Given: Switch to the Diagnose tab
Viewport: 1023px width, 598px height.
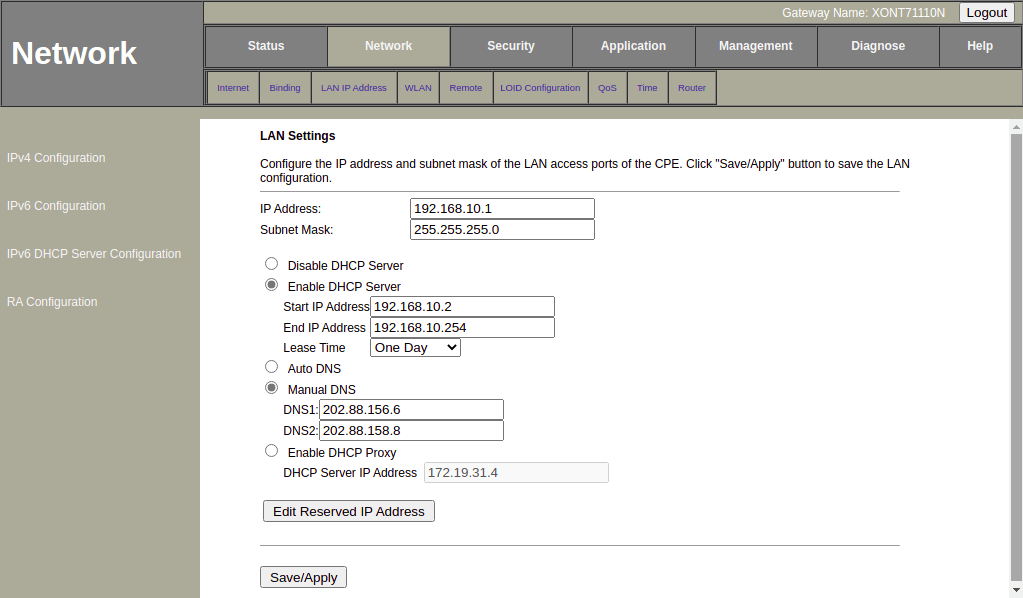Looking at the screenshot, I should tap(877, 46).
